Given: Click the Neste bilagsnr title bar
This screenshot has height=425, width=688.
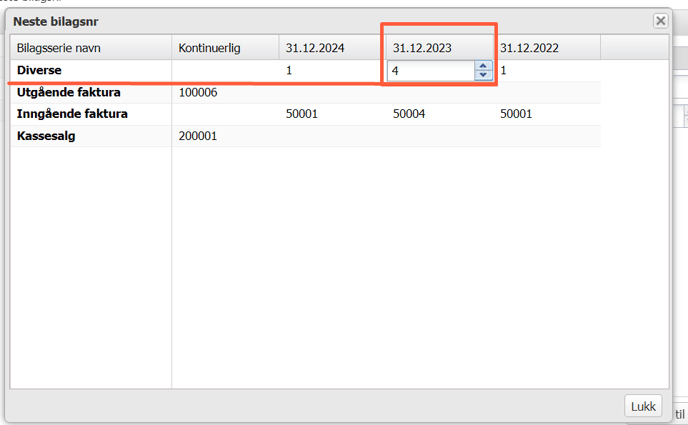Looking at the screenshot, I should (300, 20).
